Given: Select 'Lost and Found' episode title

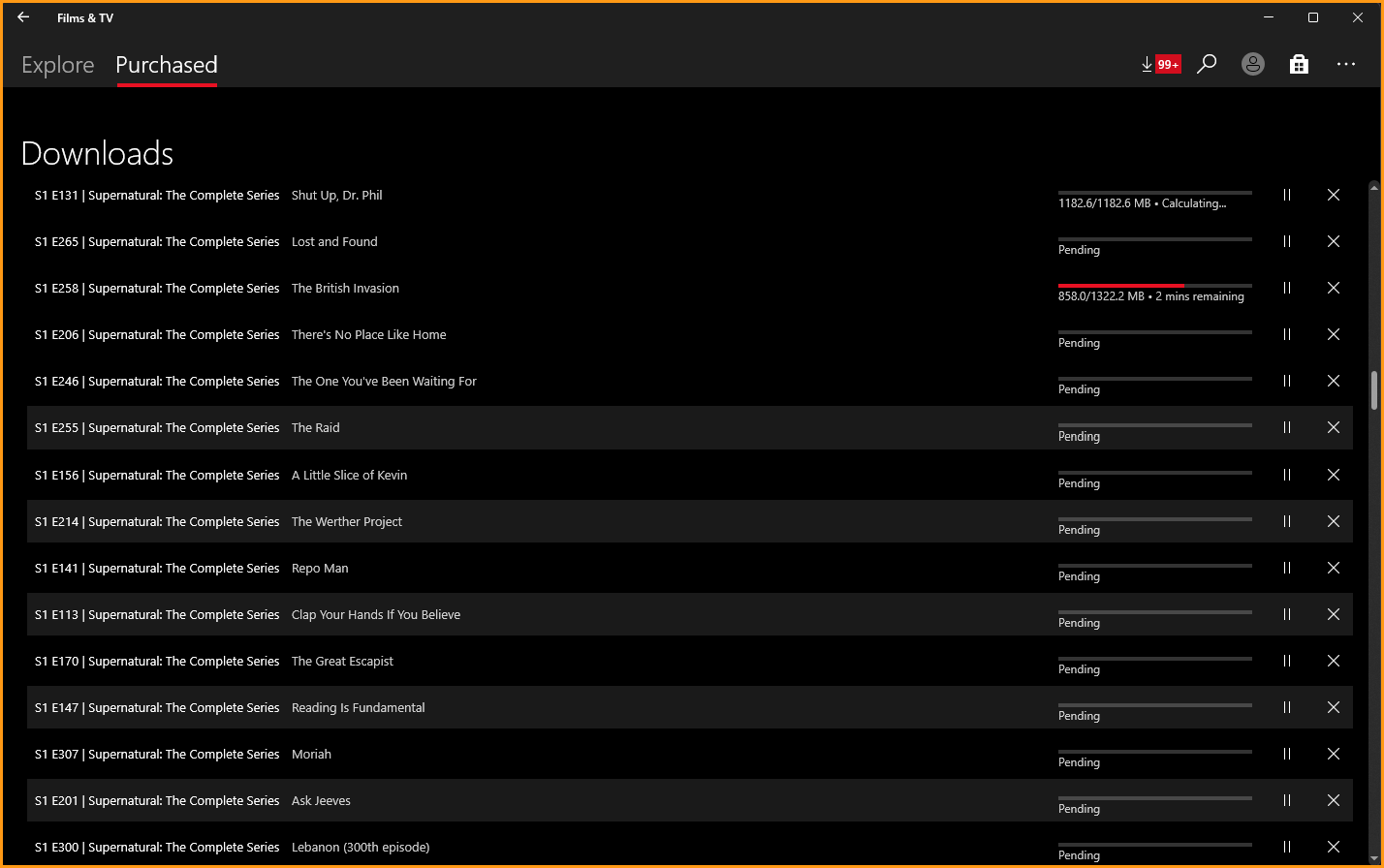Looking at the screenshot, I should 334,241.
